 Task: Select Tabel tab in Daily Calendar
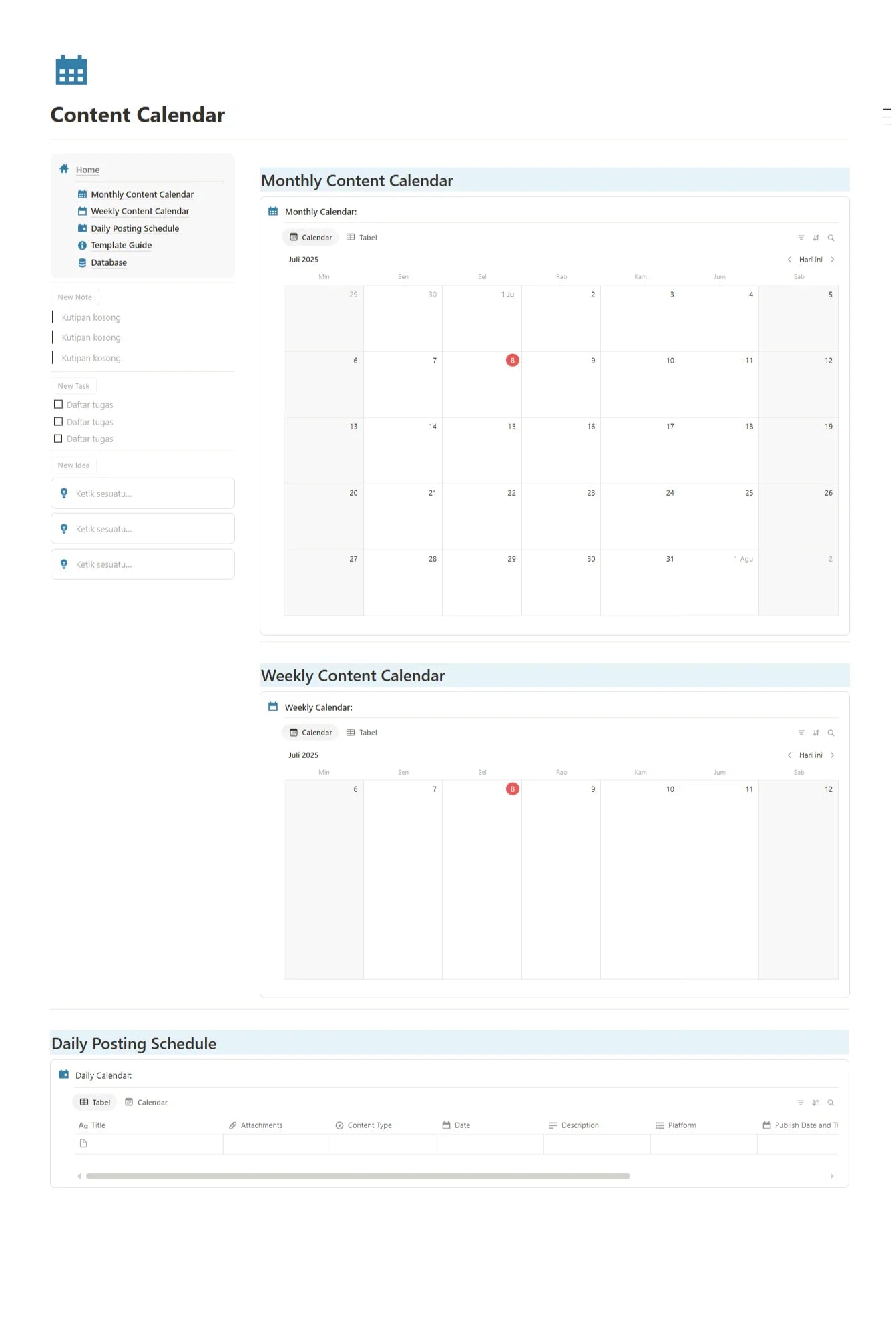pyautogui.click(x=95, y=1103)
